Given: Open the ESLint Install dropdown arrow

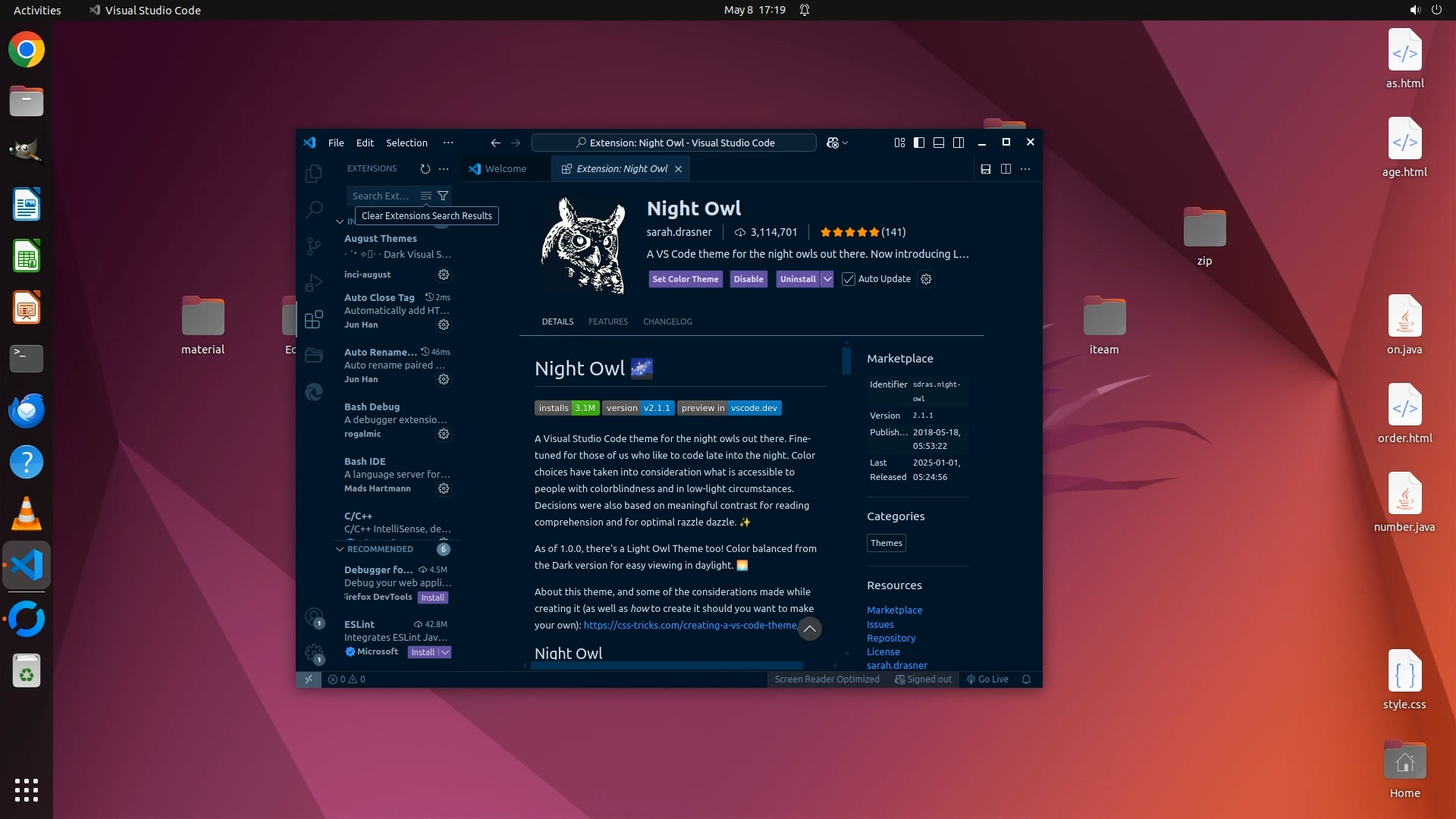Looking at the screenshot, I should pyautogui.click(x=445, y=652).
